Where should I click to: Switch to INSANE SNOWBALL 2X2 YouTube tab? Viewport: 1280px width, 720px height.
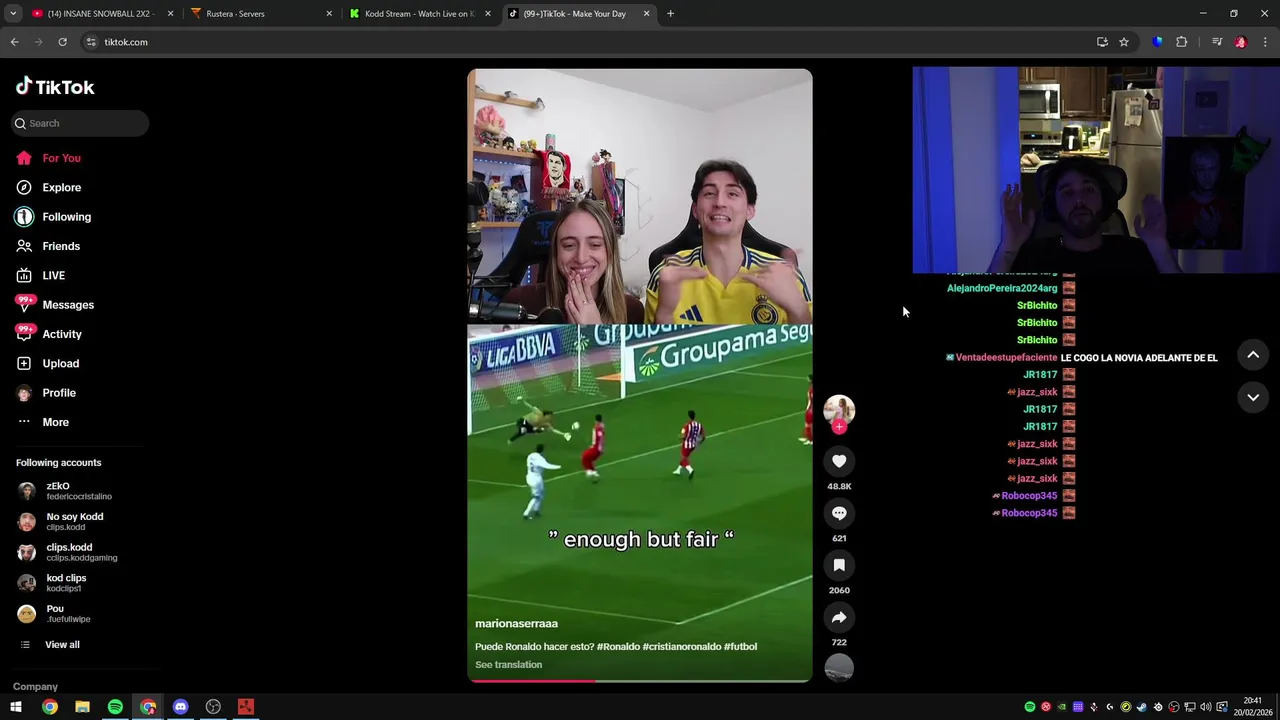[x=100, y=14]
